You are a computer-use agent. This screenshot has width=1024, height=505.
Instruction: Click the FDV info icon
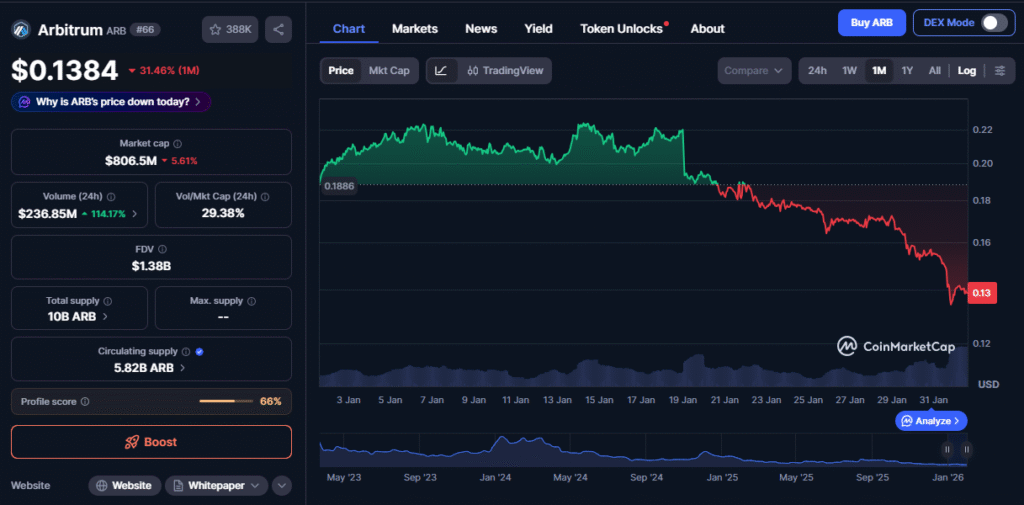[x=162, y=249]
